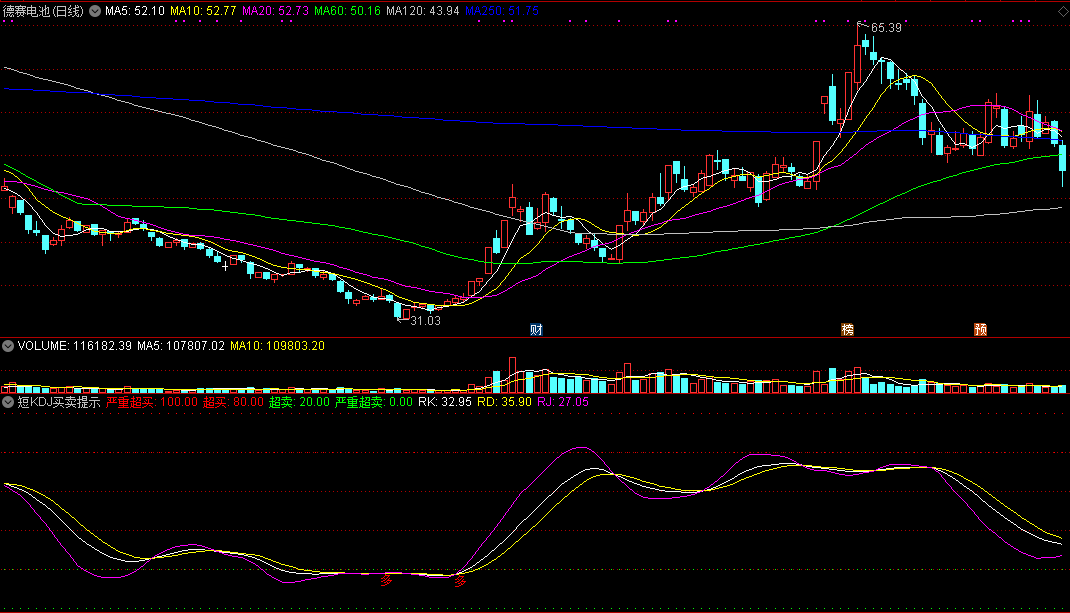The image size is (1070, 613).
Task: Select volume MA5: 107807.02 label
Action: [181, 346]
